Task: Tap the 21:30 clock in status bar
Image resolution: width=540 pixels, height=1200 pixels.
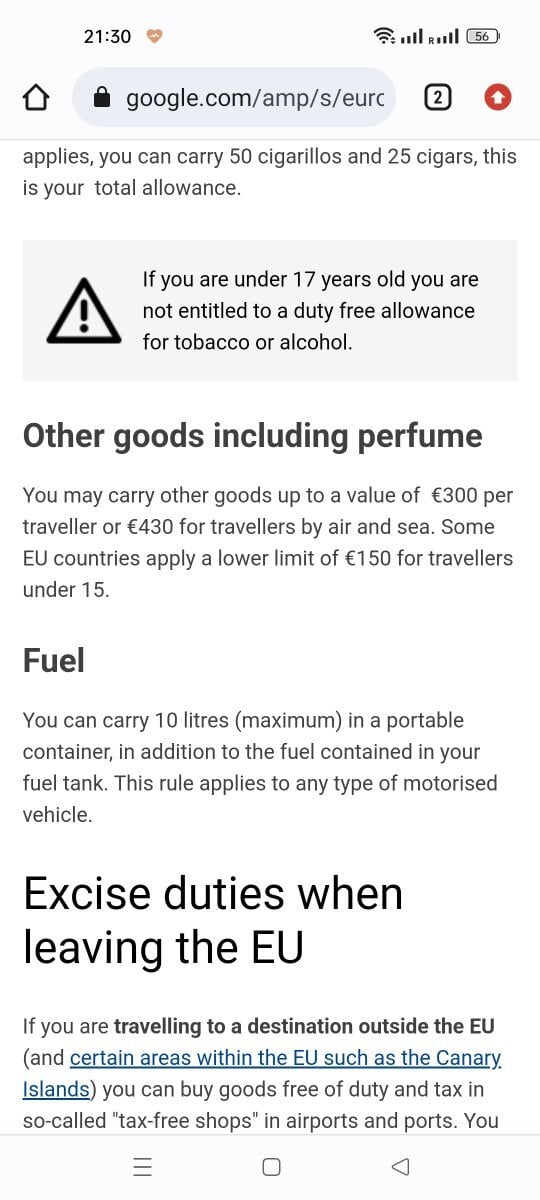Action: 107,36
